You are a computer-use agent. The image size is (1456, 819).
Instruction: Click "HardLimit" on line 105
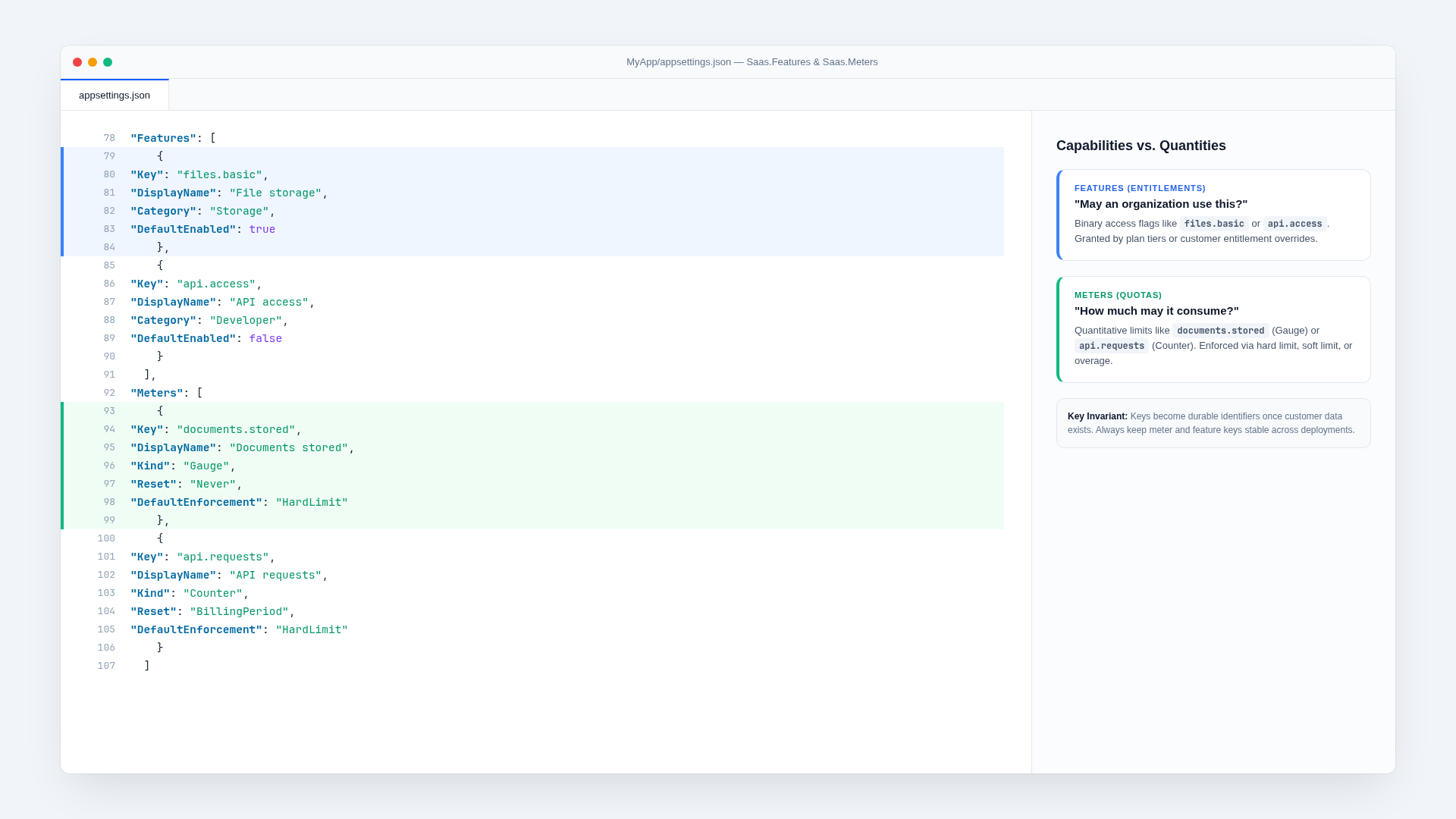pyautogui.click(x=312, y=629)
